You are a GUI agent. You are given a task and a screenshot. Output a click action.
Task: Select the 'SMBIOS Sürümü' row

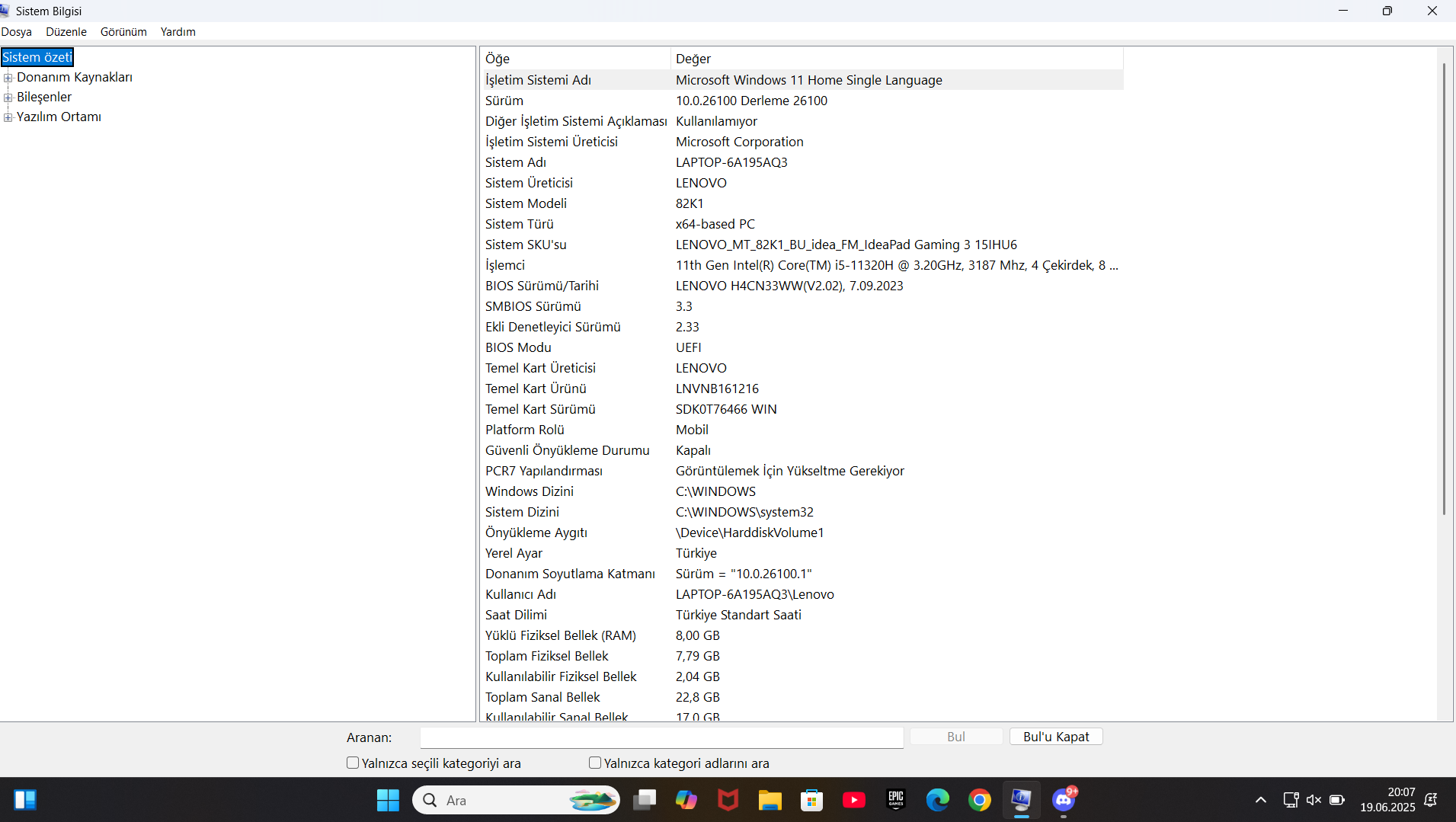pyautogui.click(x=802, y=306)
